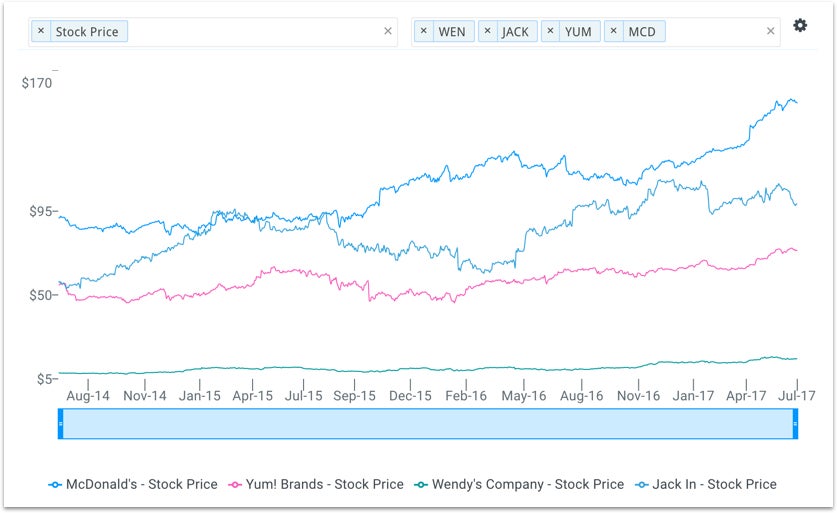
Task: Click the Aug-16 x-axis label
Action: coord(581,396)
